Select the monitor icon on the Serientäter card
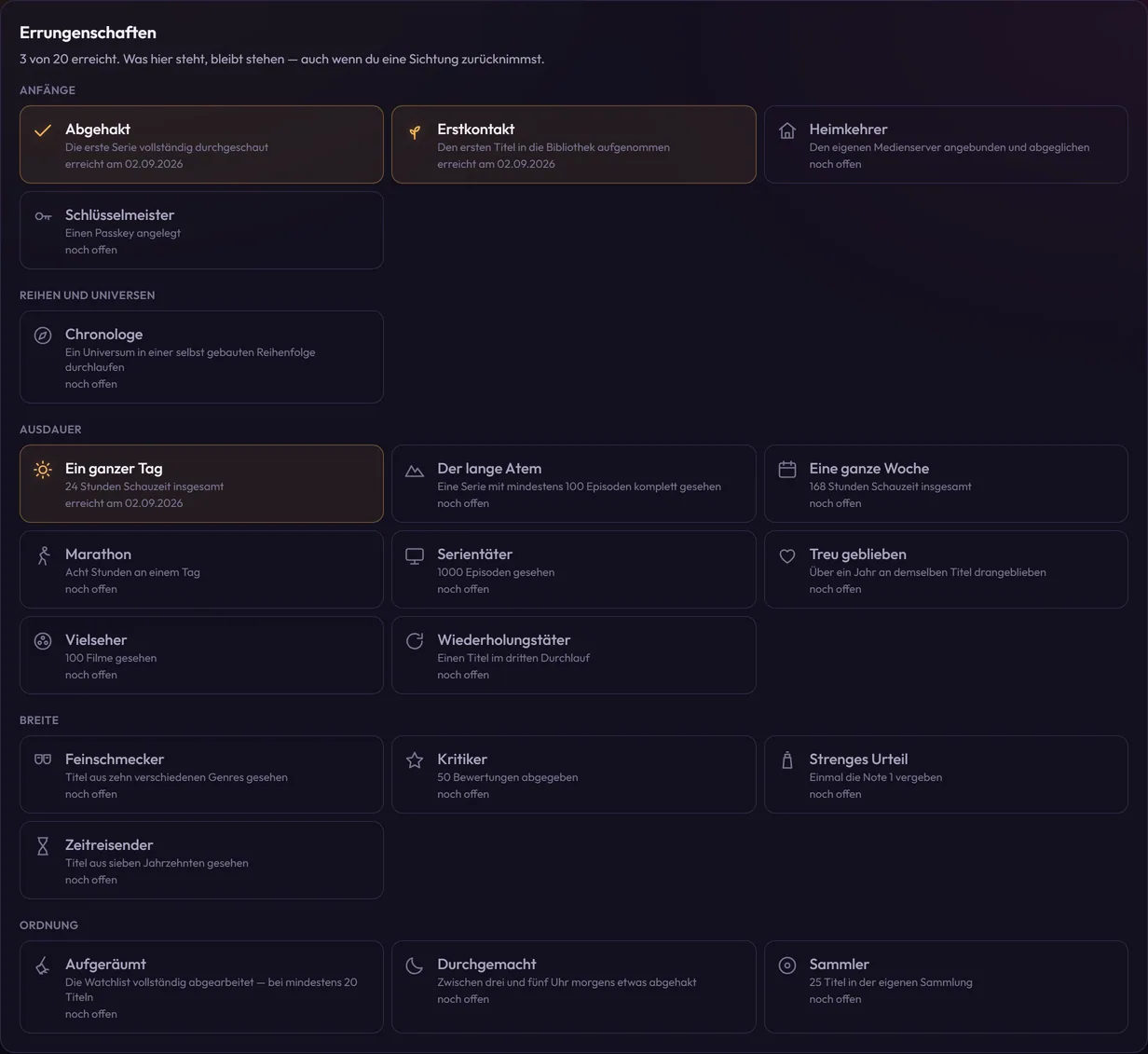Viewport: 1148px width, 1054px height. [415, 555]
